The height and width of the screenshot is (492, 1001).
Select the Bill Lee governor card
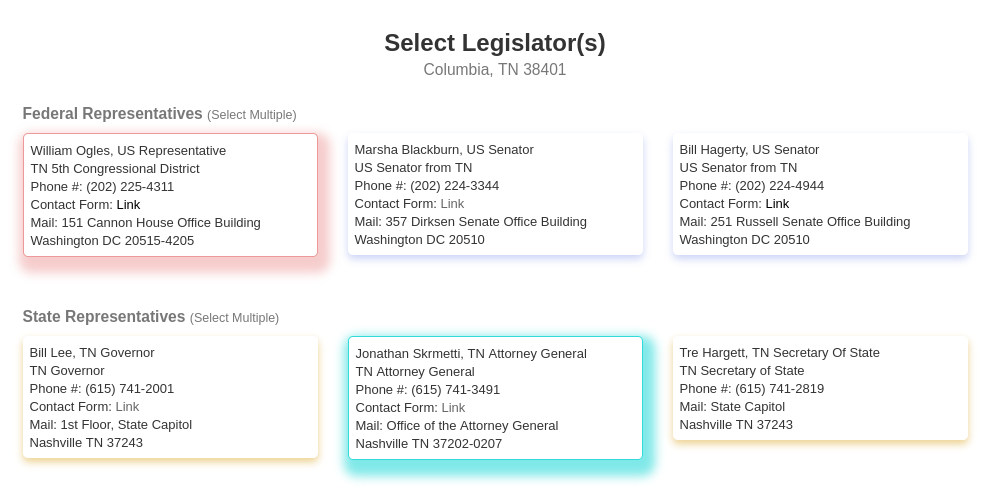pos(170,397)
